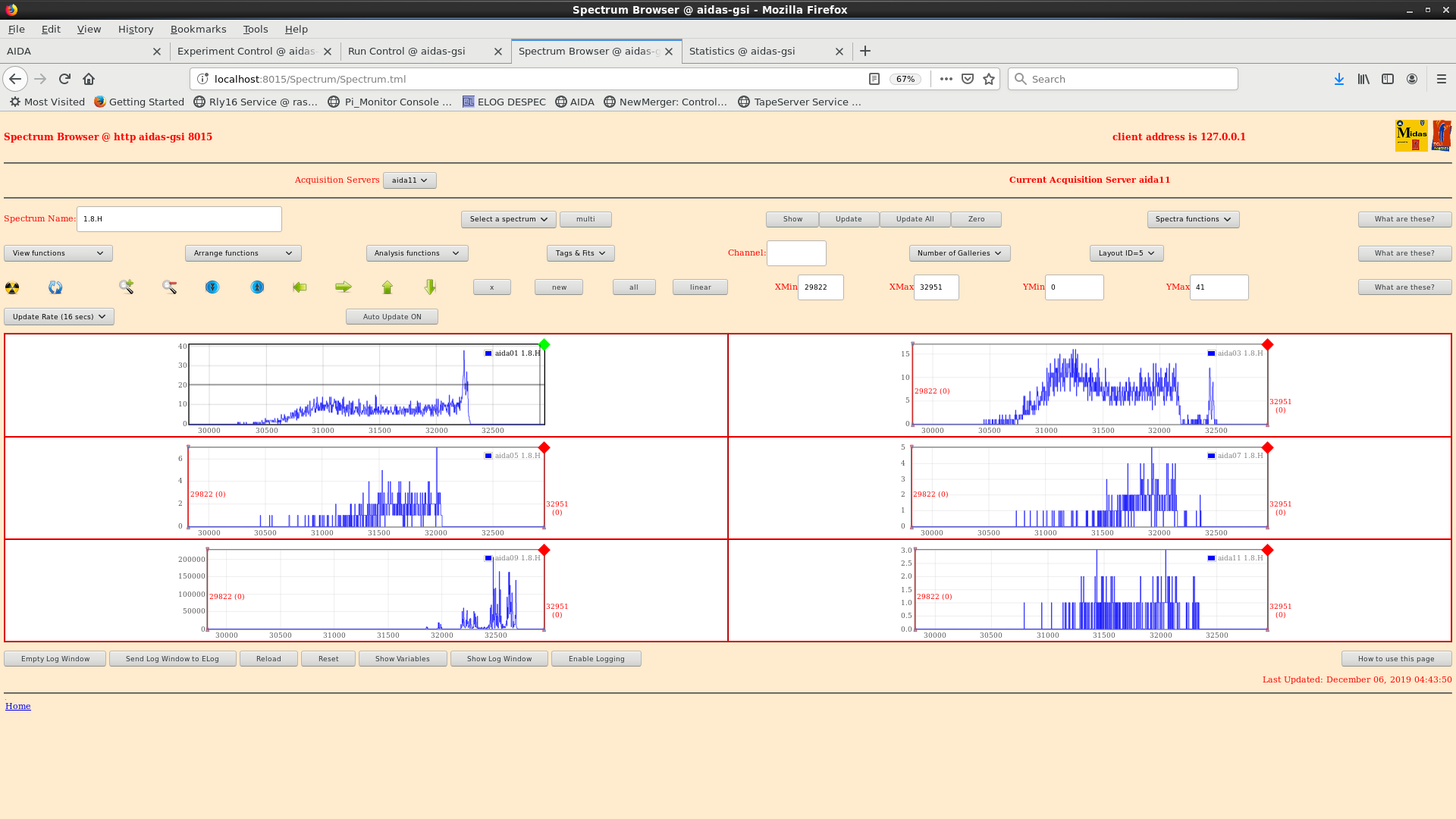This screenshot has height=819, width=1456.
Task: Click the XMin input field
Action: click(x=821, y=287)
